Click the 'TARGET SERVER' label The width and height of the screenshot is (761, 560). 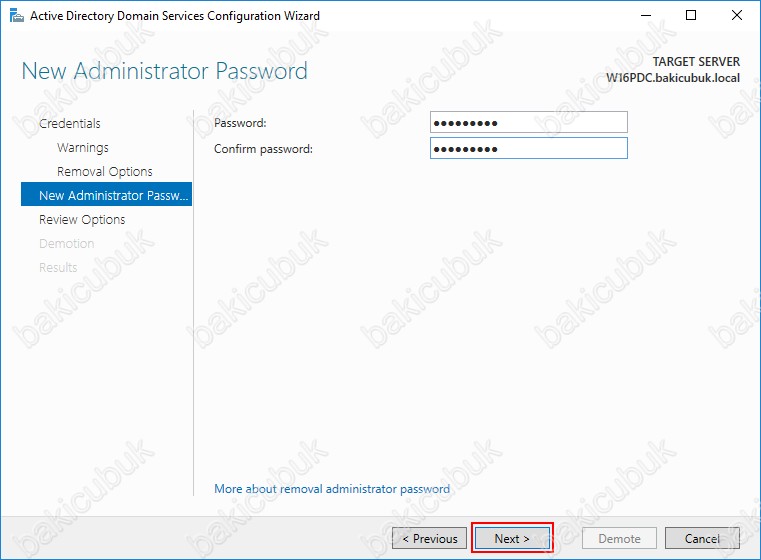[696, 62]
